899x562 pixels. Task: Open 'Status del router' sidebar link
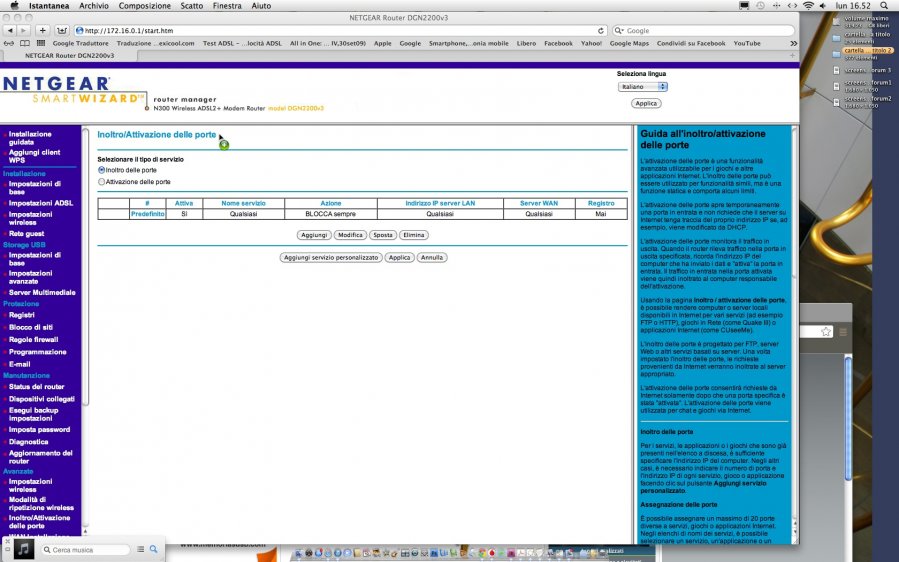click(x=36, y=387)
